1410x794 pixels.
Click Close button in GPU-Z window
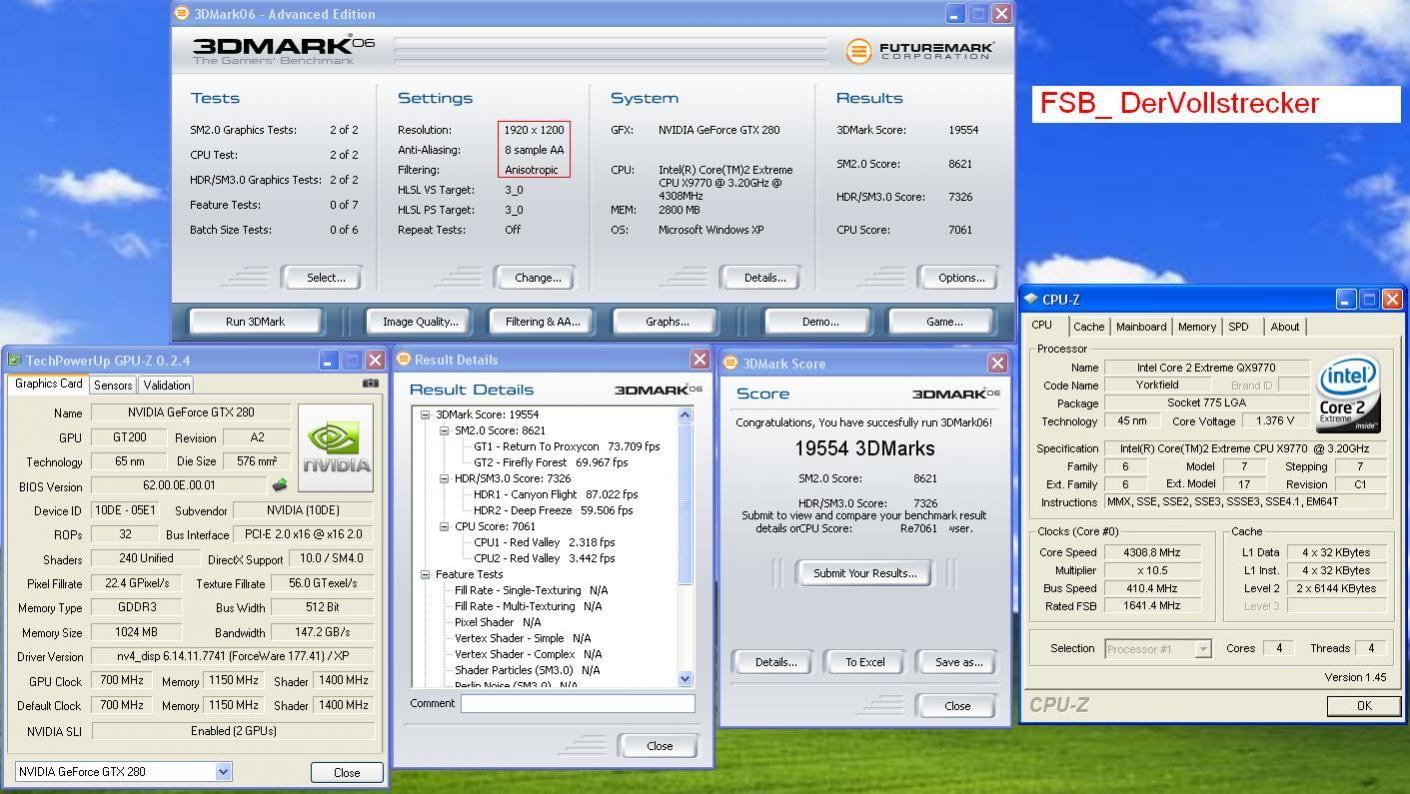pos(347,772)
